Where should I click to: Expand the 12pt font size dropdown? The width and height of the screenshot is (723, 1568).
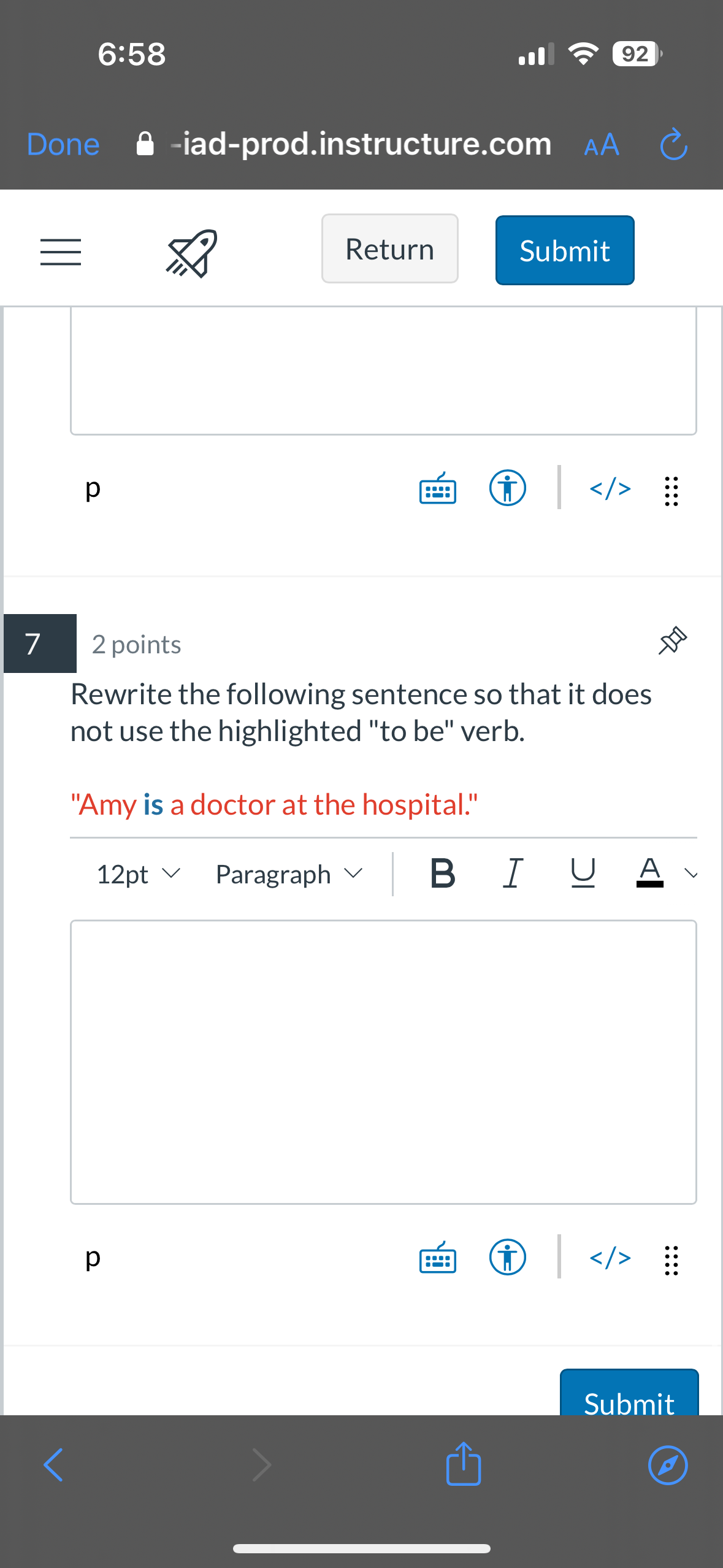point(139,874)
